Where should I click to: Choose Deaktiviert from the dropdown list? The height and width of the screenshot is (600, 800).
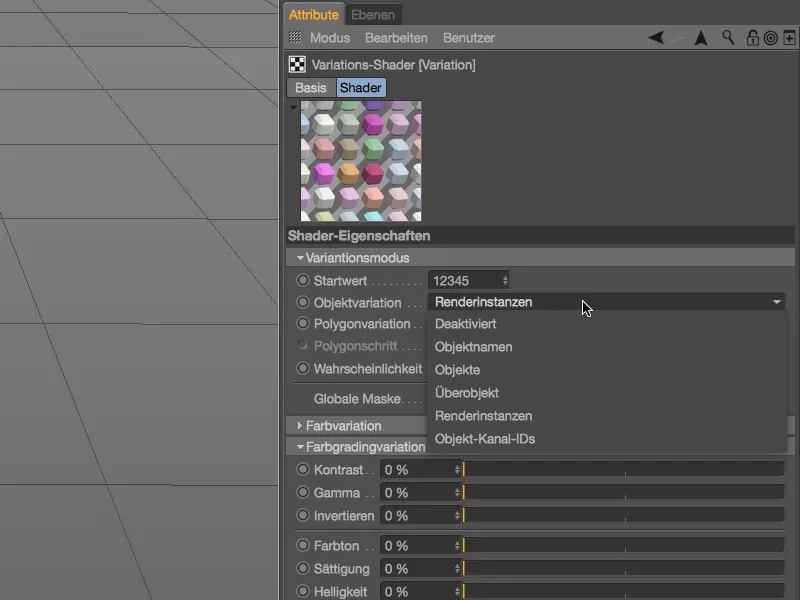(607, 324)
